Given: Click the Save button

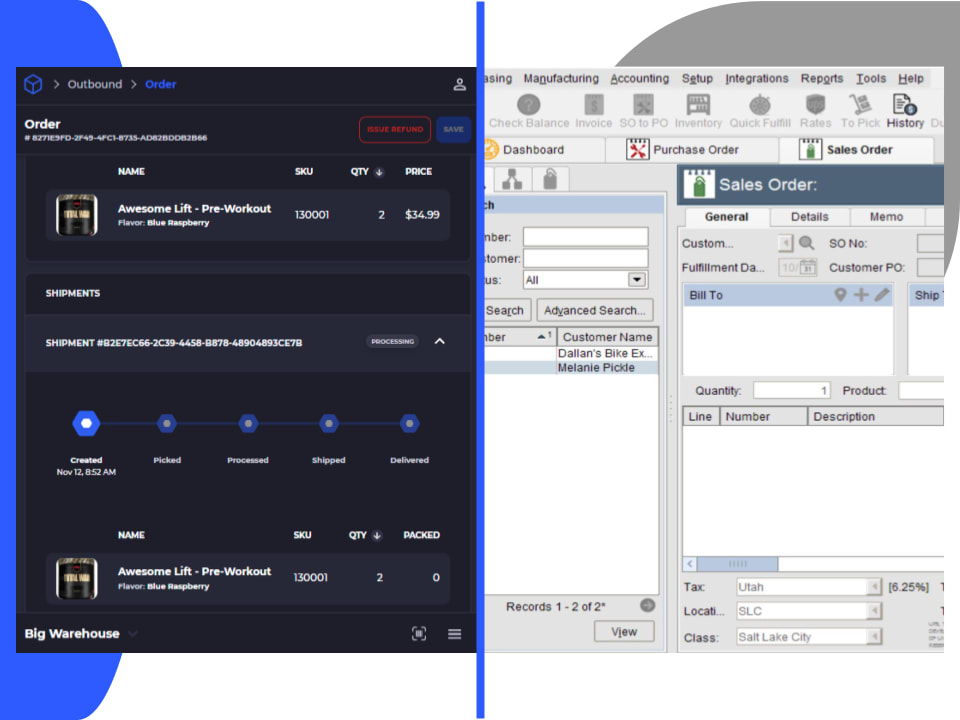Looking at the screenshot, I should (453, 129).
